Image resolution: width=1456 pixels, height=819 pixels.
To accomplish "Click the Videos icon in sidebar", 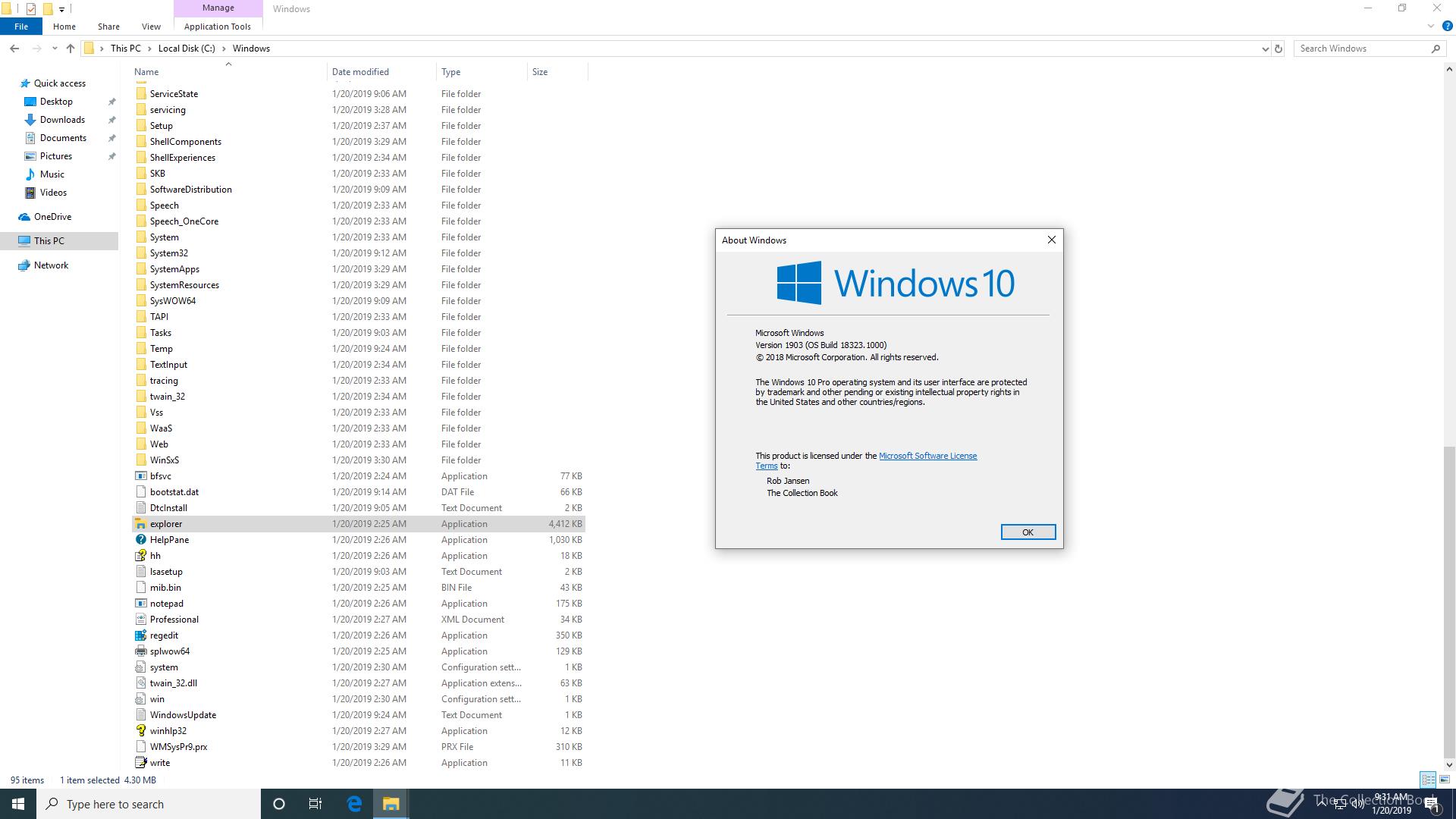I will pos(30,193).
